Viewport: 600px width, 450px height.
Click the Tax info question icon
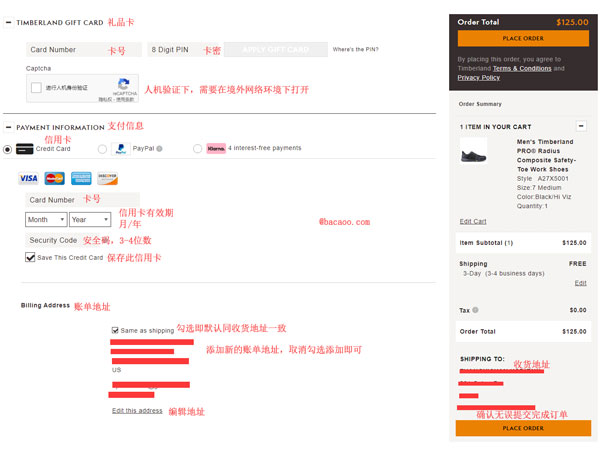pos(475,310)
